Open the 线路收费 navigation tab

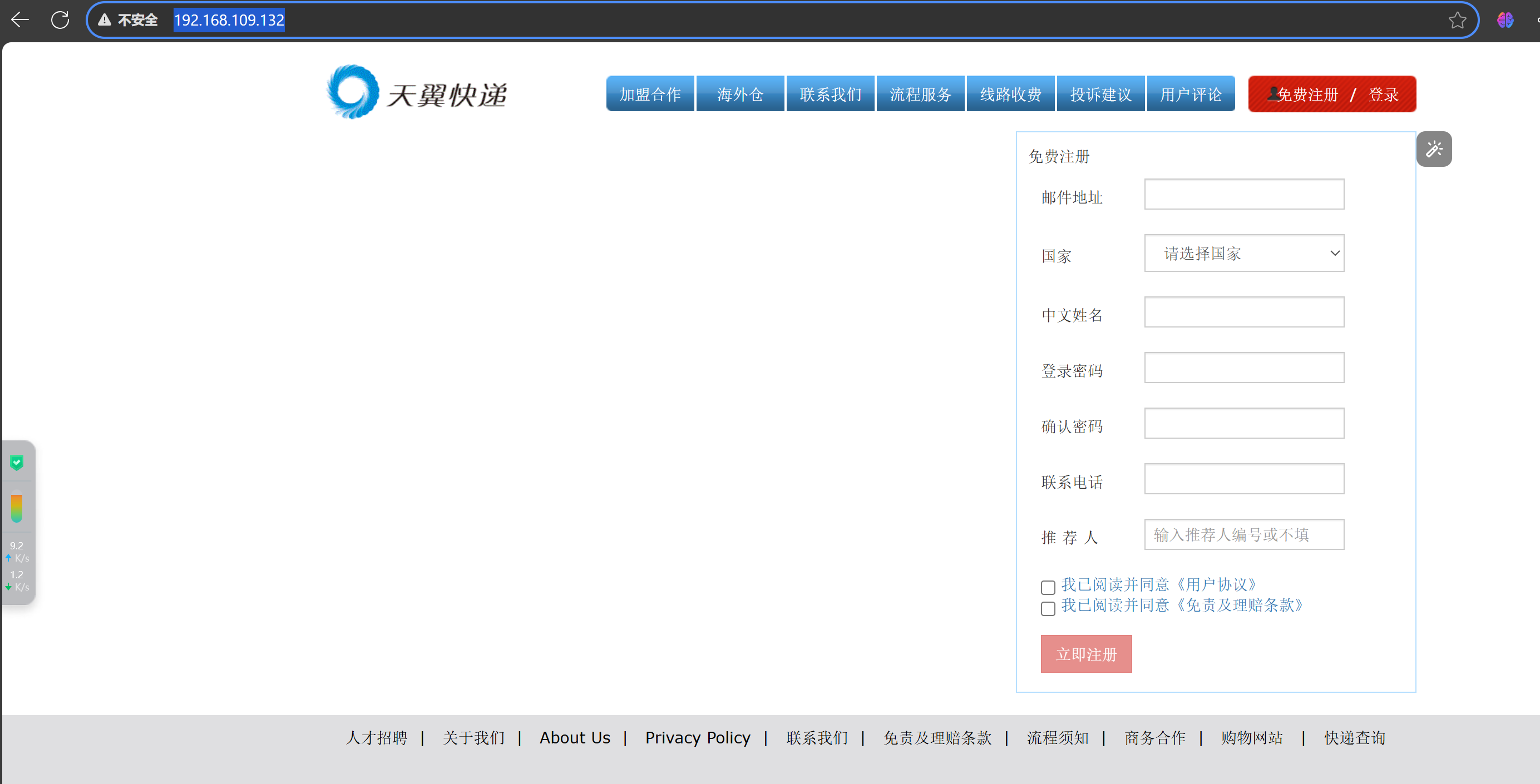click(x=1010, y=94)
